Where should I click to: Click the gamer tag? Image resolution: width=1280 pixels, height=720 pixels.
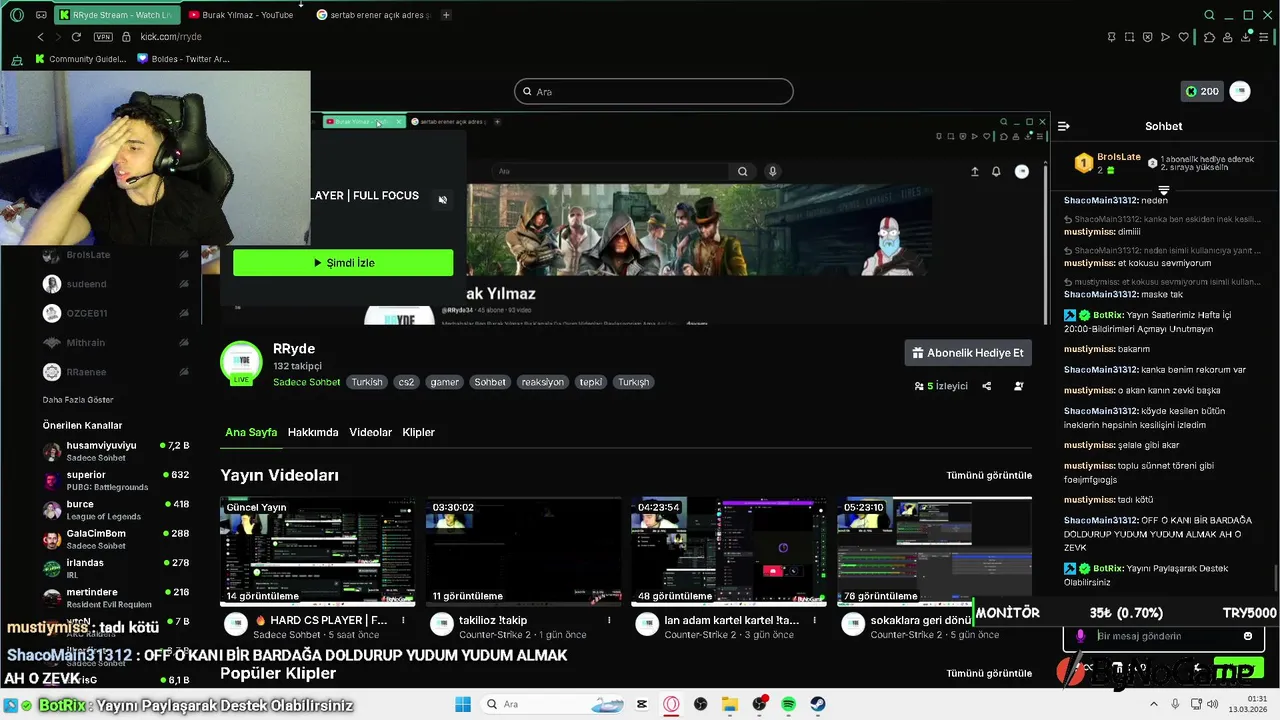[x=445, y=382]
